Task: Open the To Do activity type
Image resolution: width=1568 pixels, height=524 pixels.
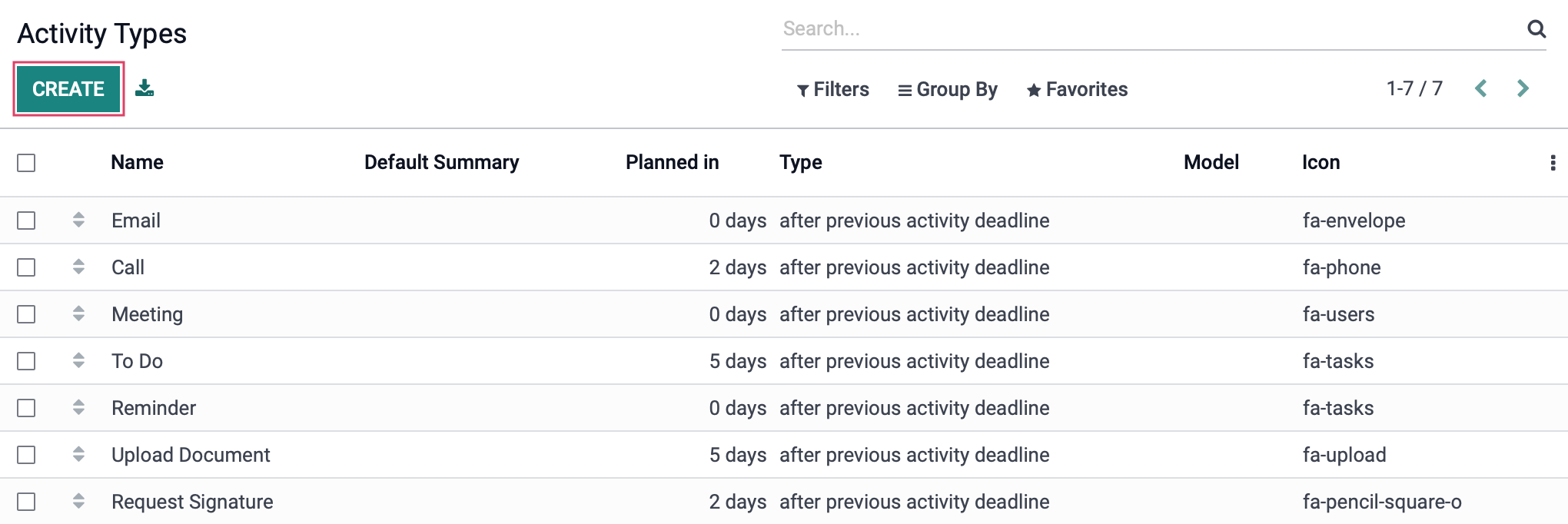Action: (137, 361)
